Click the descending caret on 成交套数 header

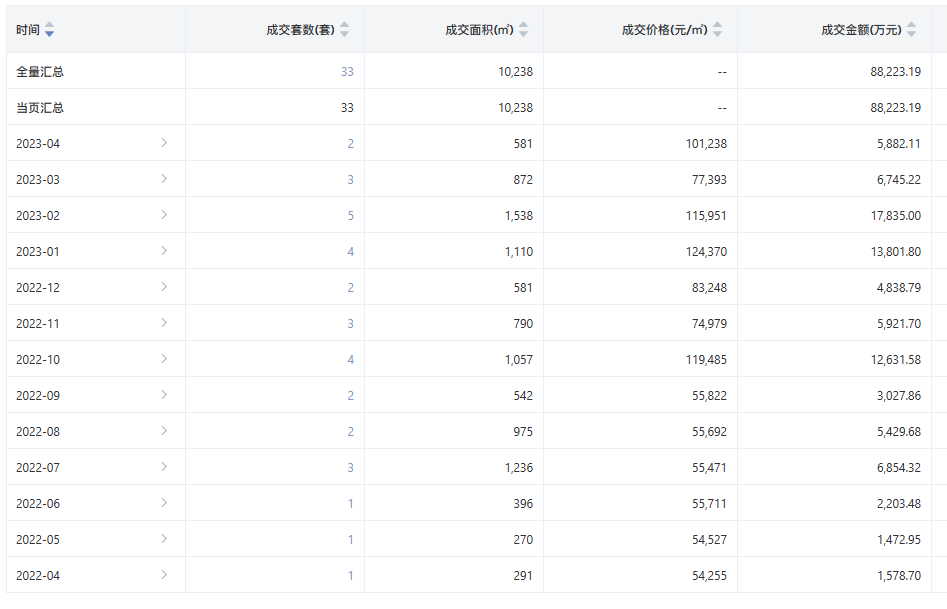[343, 34]
